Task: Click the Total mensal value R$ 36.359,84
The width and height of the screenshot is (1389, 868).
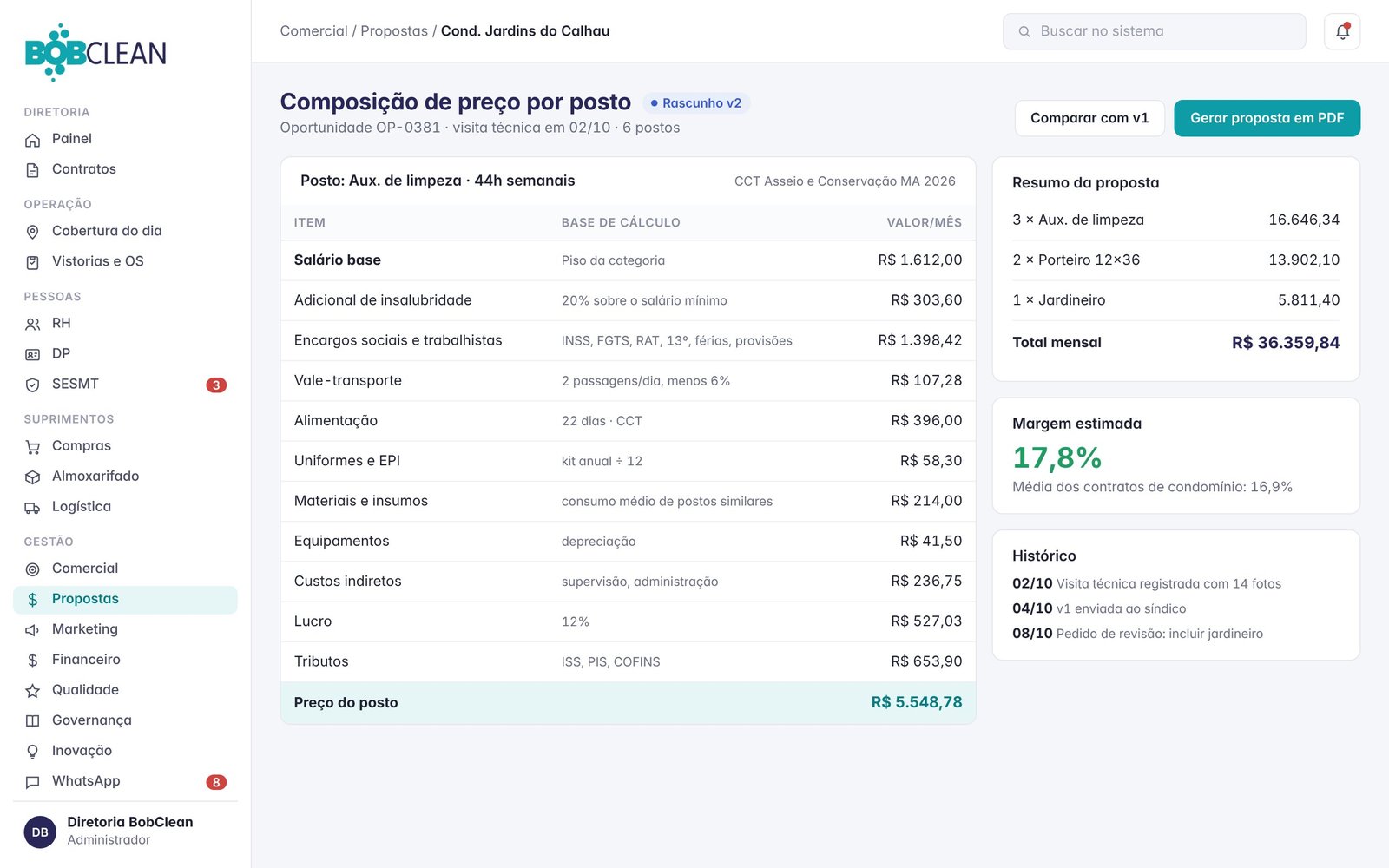Action: click(x=1286, y=343)
